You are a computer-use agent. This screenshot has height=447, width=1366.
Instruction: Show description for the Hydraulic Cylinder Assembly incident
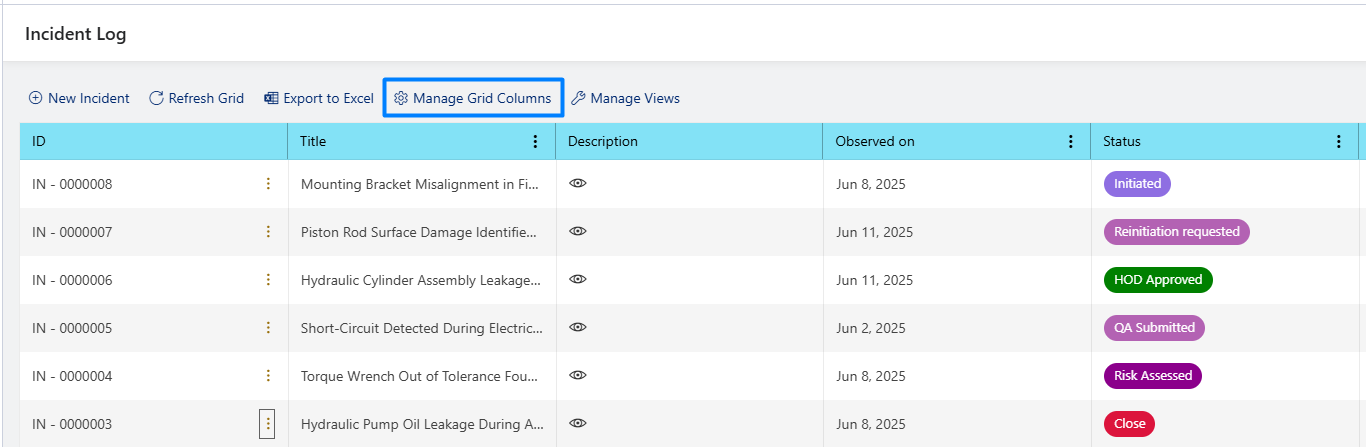point(577,279)
